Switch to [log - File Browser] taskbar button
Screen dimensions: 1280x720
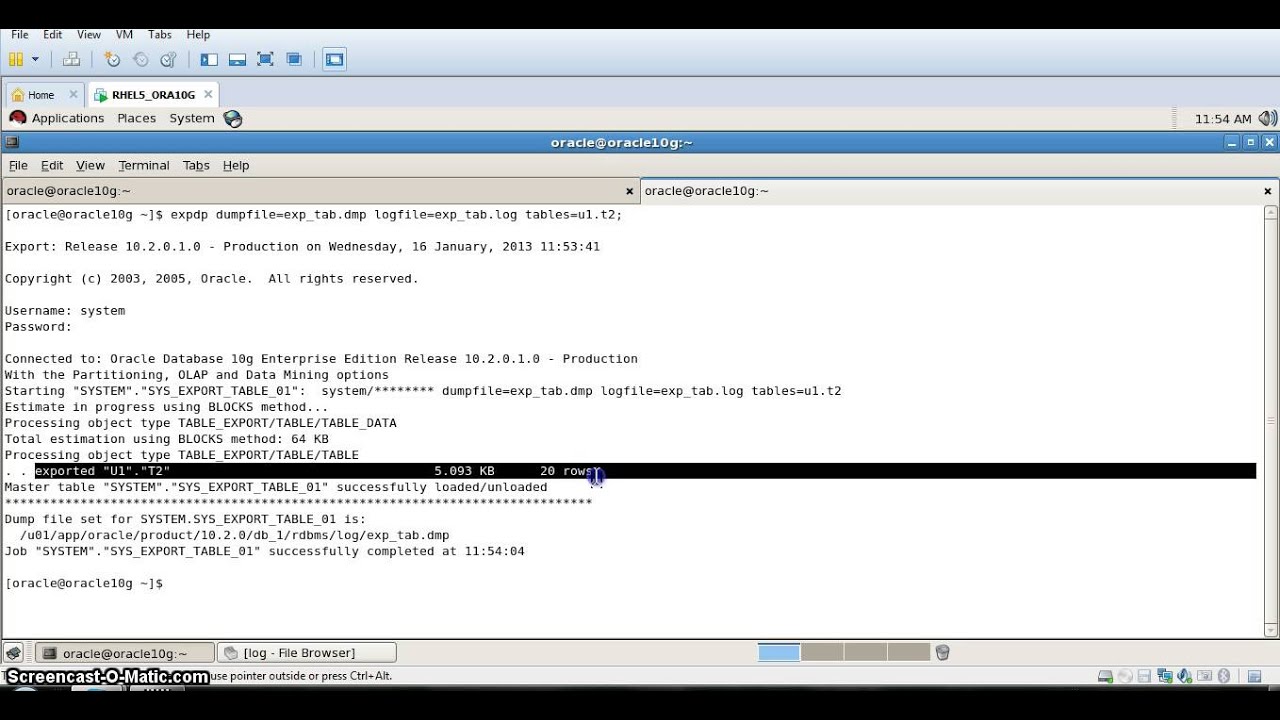[x=307, y=653]
